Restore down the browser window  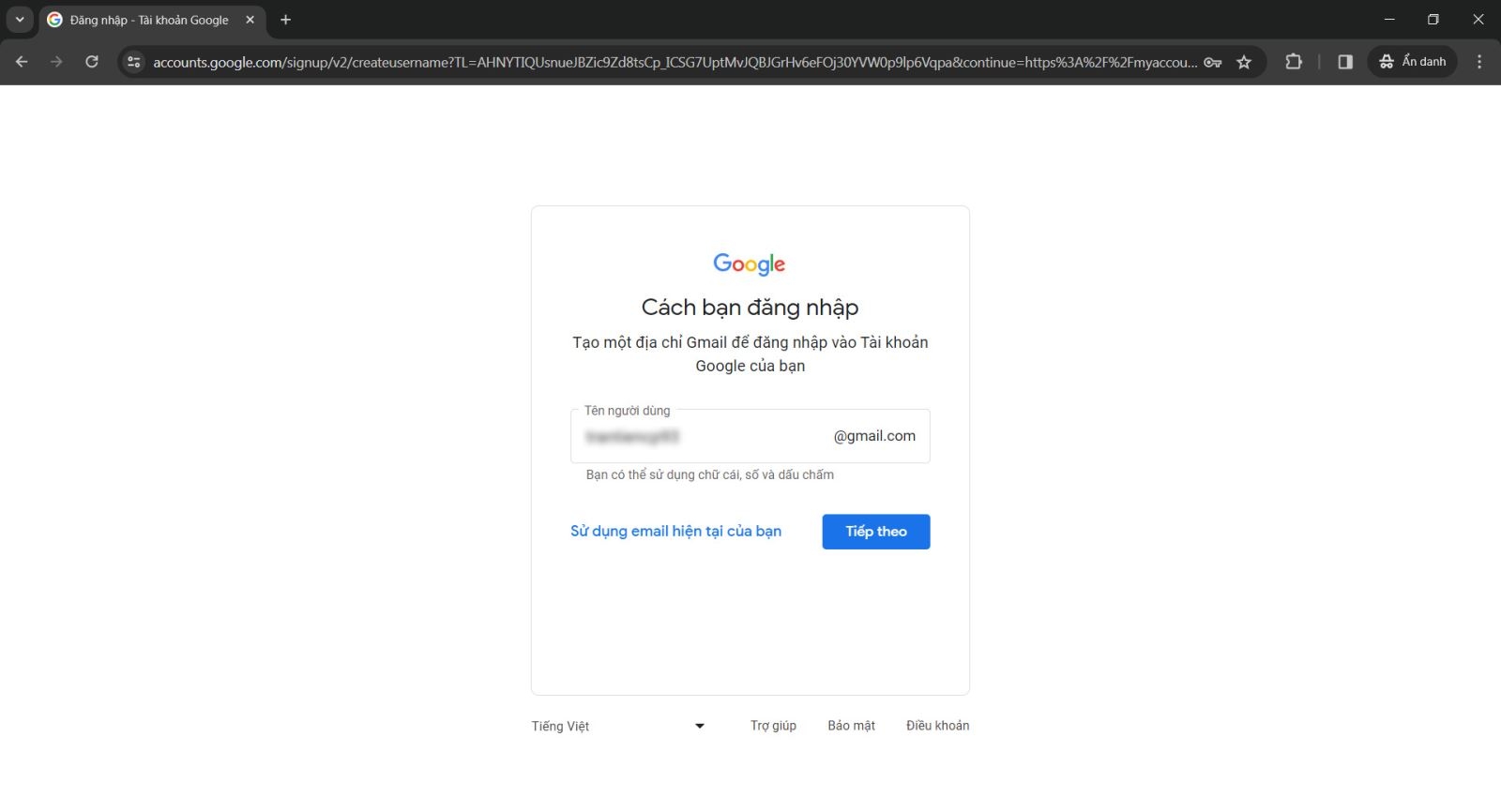coord(1433,20)
